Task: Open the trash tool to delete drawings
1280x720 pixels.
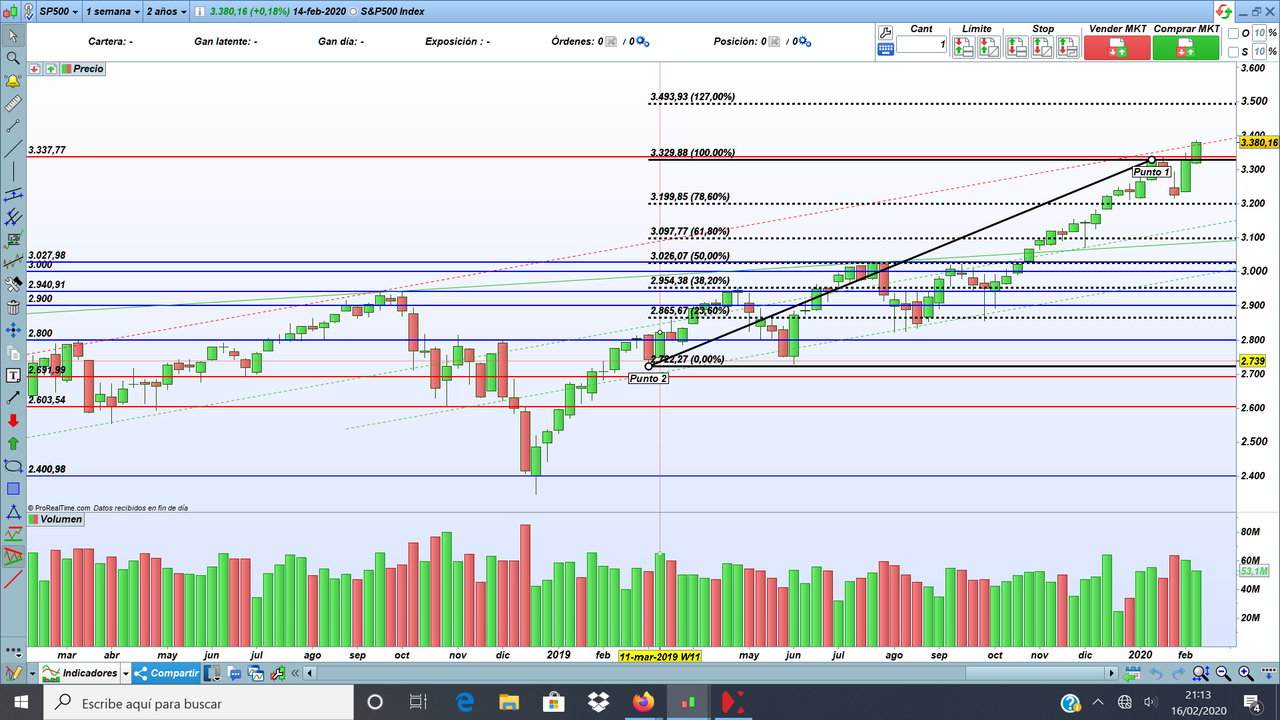Action: [x=13, y=306]
